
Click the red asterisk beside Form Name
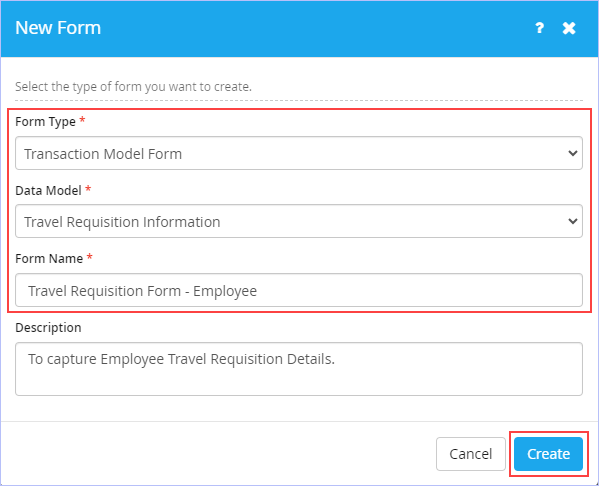[90, 257]
